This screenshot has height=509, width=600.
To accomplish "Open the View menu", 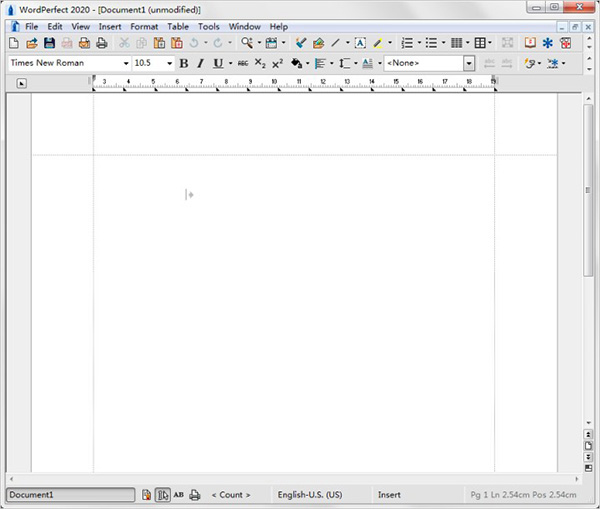I will 81,27.
